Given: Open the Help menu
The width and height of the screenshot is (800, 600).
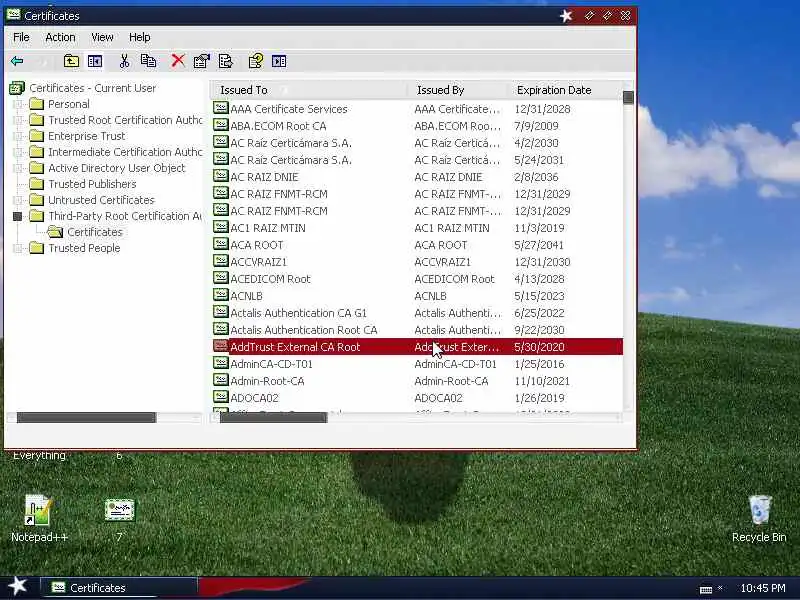Looking at the screenshot, I should [x=139, y=37].
